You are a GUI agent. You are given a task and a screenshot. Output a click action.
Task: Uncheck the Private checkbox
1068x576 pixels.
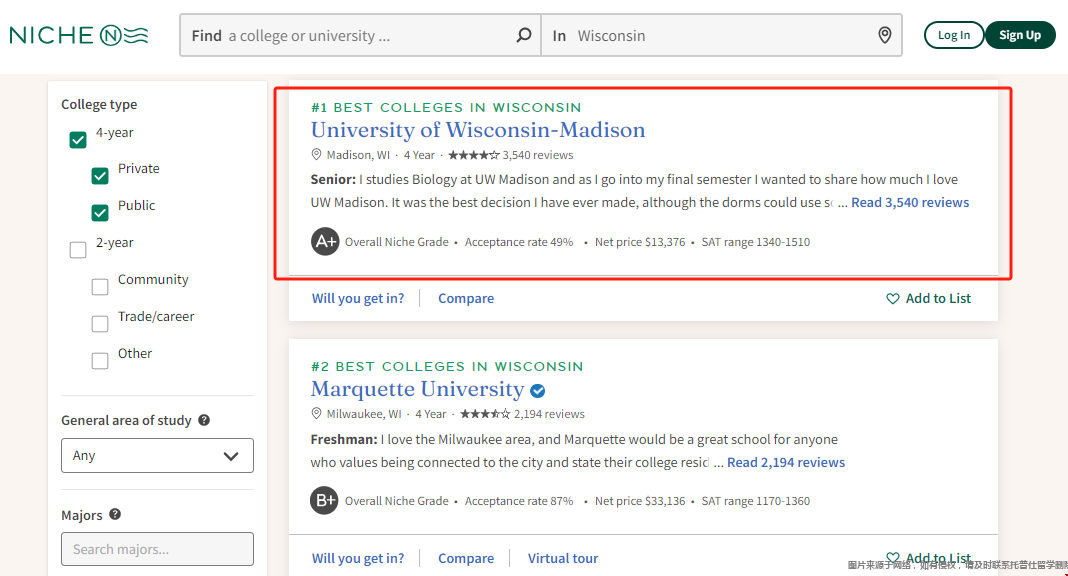tap(100, 176)
